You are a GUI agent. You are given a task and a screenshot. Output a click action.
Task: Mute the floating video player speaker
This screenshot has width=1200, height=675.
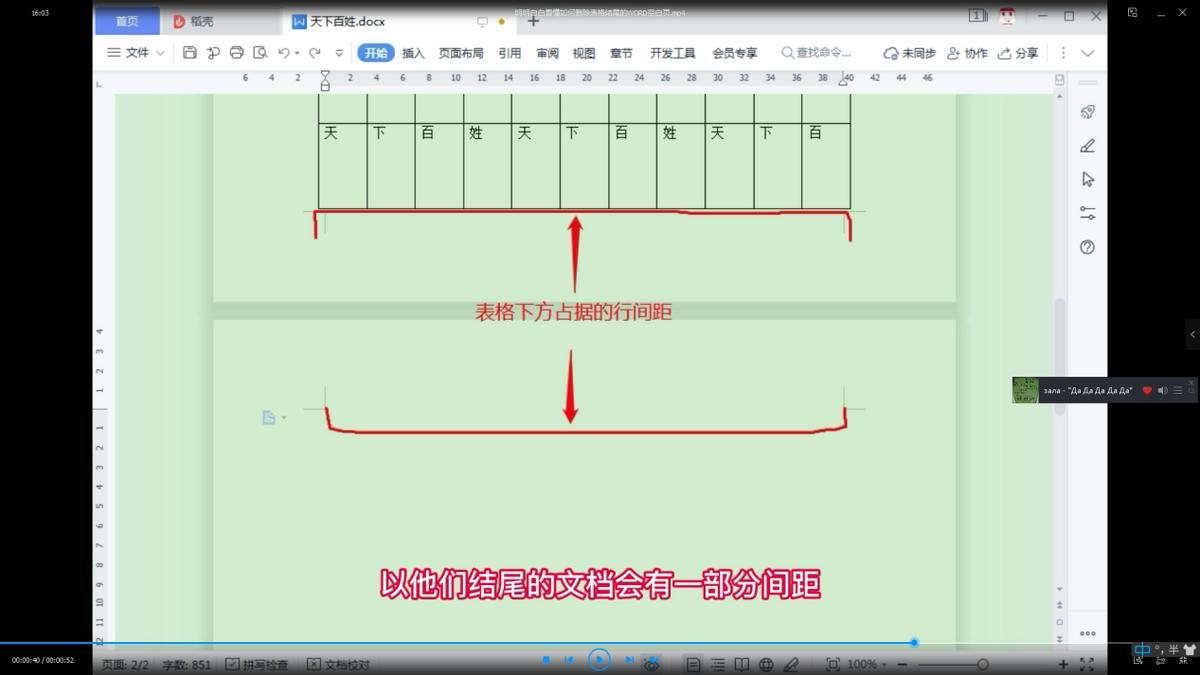(1162, 390)
